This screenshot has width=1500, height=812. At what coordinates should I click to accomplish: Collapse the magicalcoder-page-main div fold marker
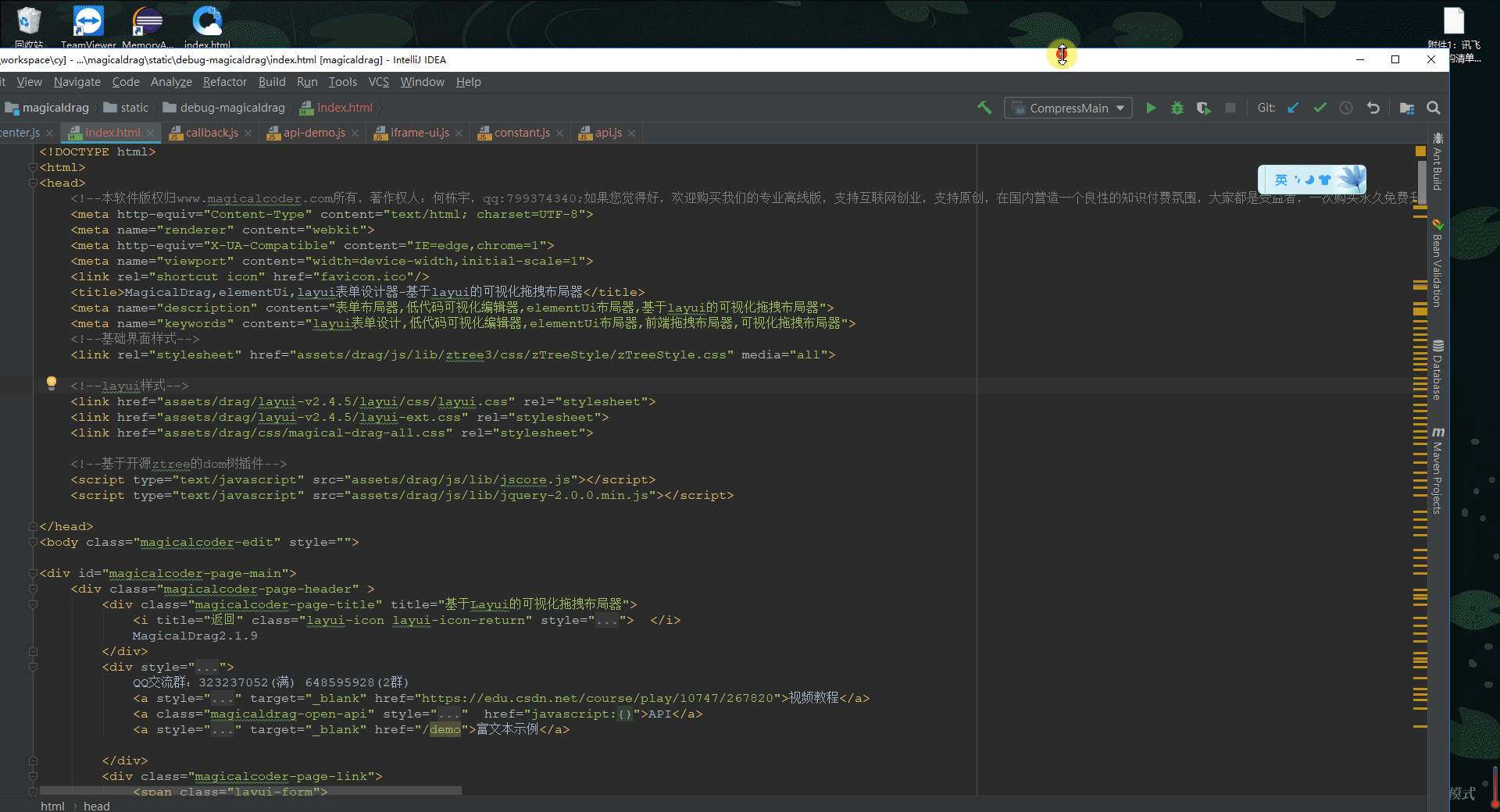coord(33,573)
